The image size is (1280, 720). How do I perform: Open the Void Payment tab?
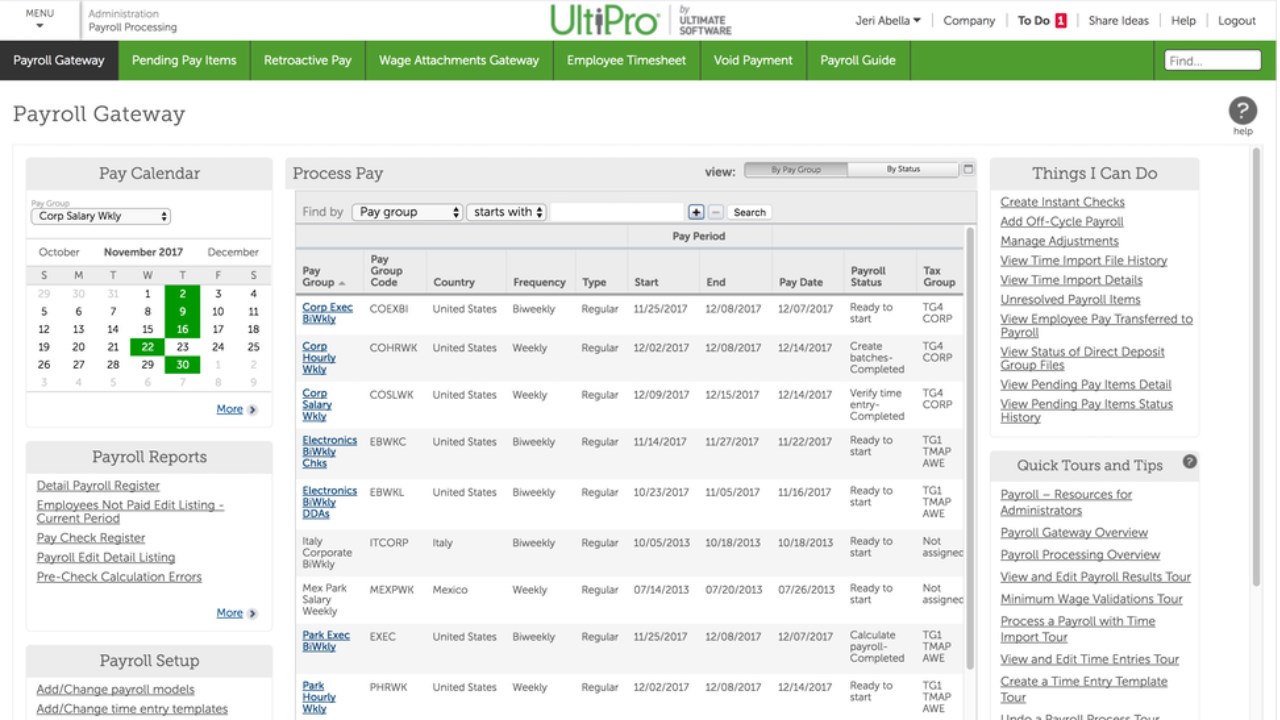coord(753,60)
